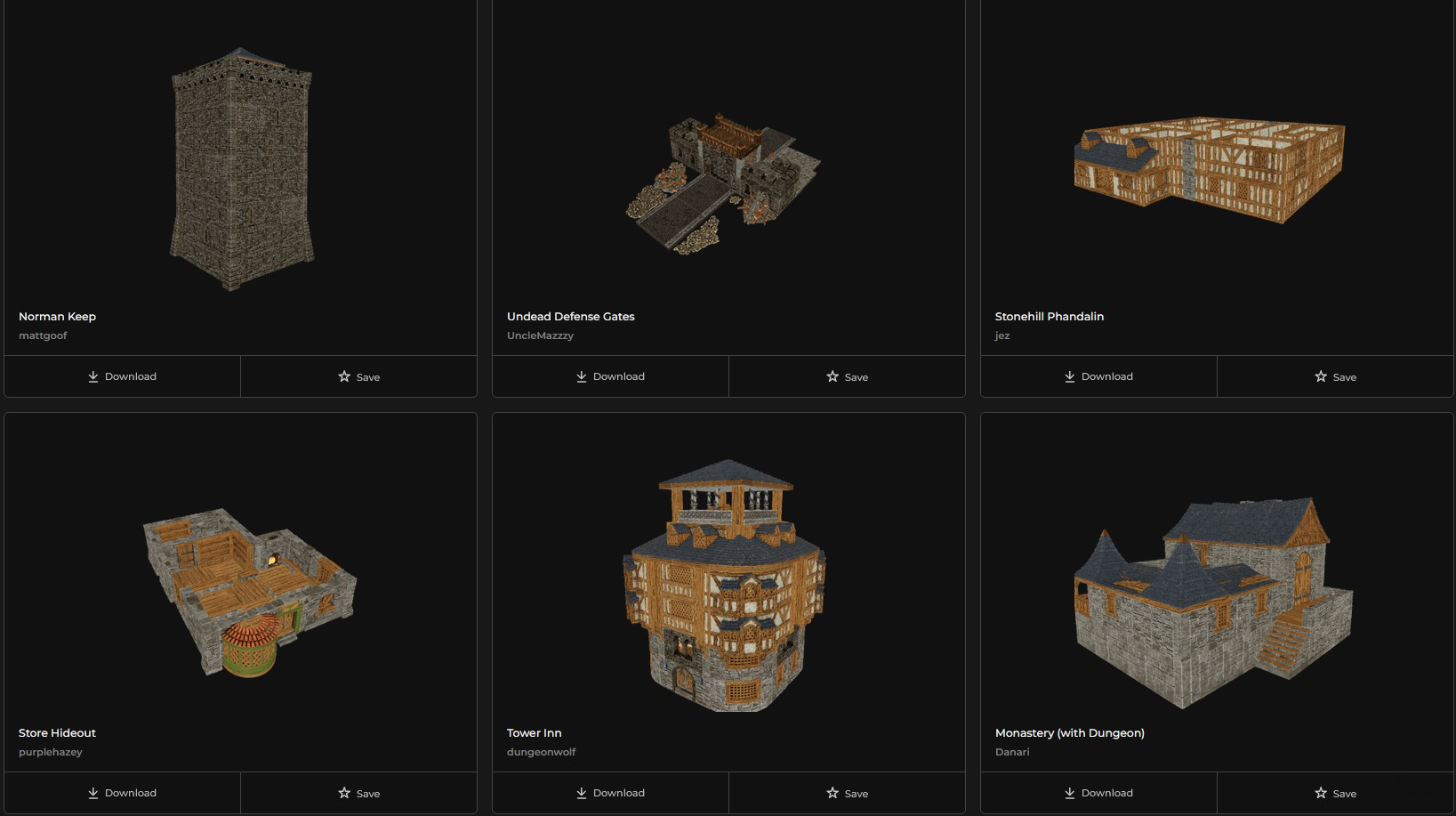The height and width of the screenshot is (816, 1456).
Task: Click download icon for Undead Defense Gates
Action: point(582,376)
